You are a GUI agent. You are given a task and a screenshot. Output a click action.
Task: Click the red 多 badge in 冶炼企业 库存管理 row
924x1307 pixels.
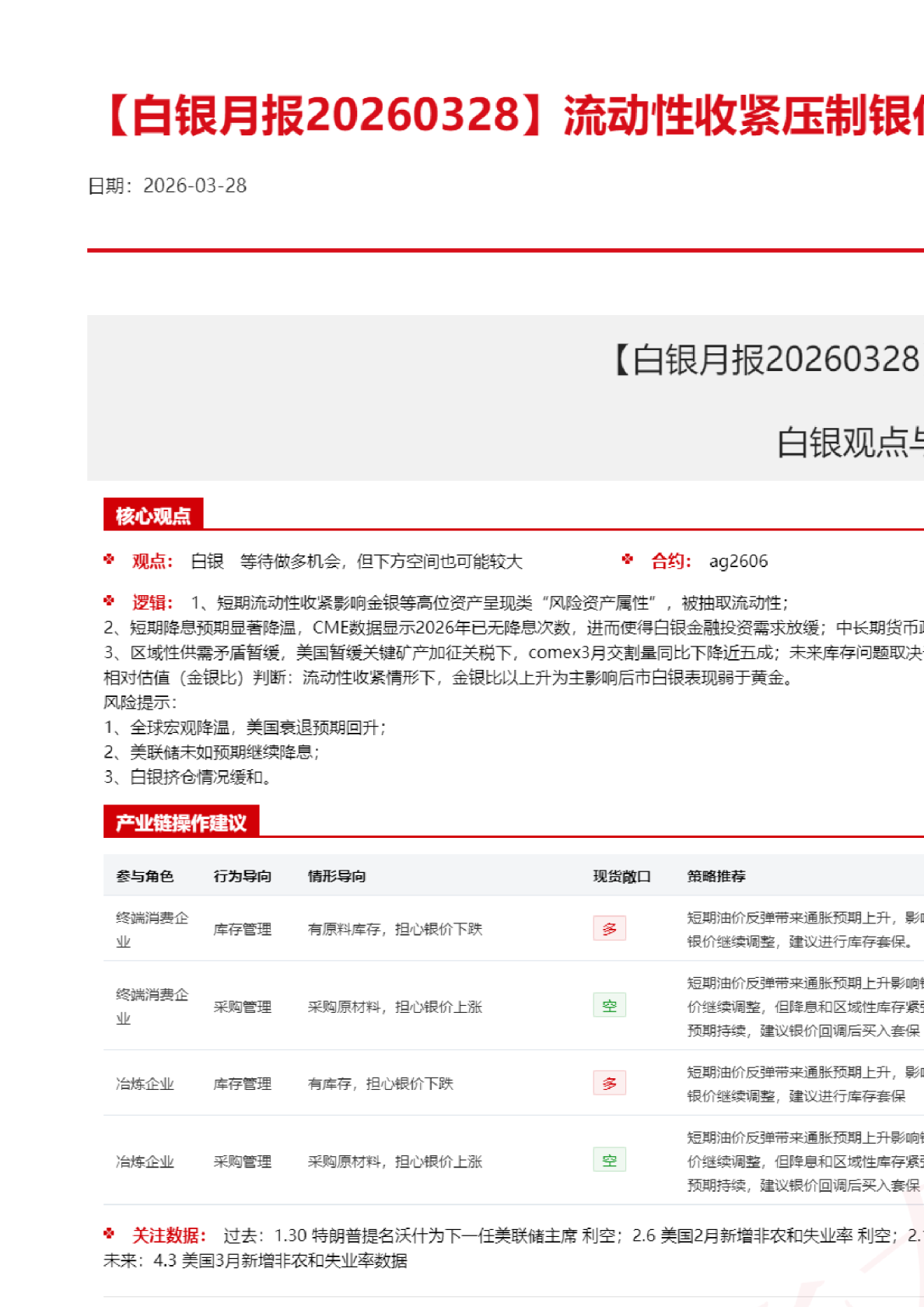(609, 1083)
